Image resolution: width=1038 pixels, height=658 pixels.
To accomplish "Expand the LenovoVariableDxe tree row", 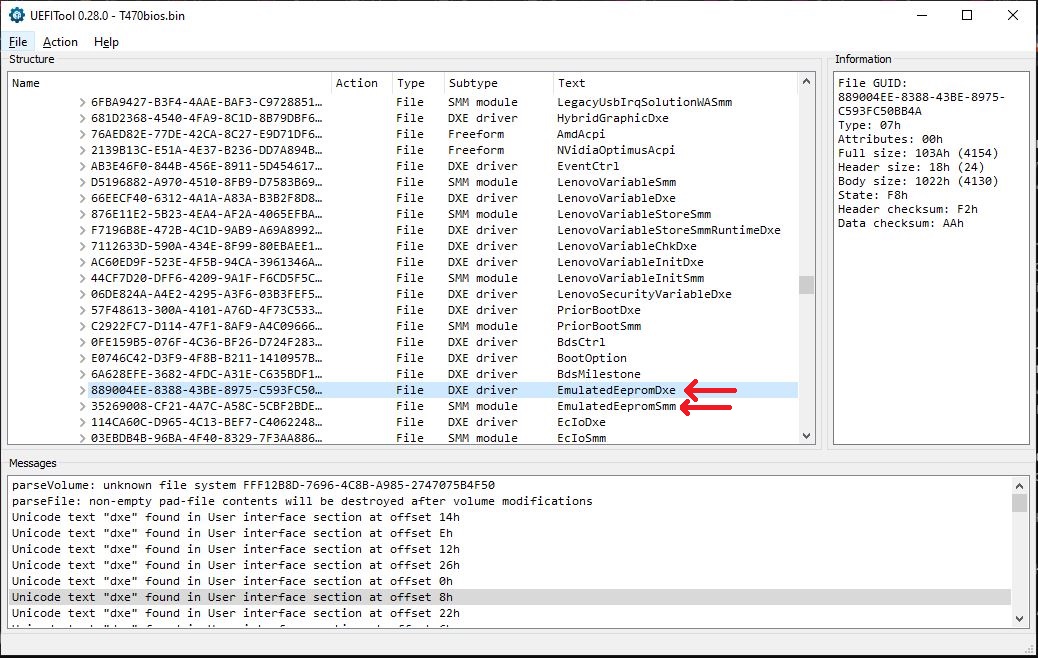I will [82, 198].
